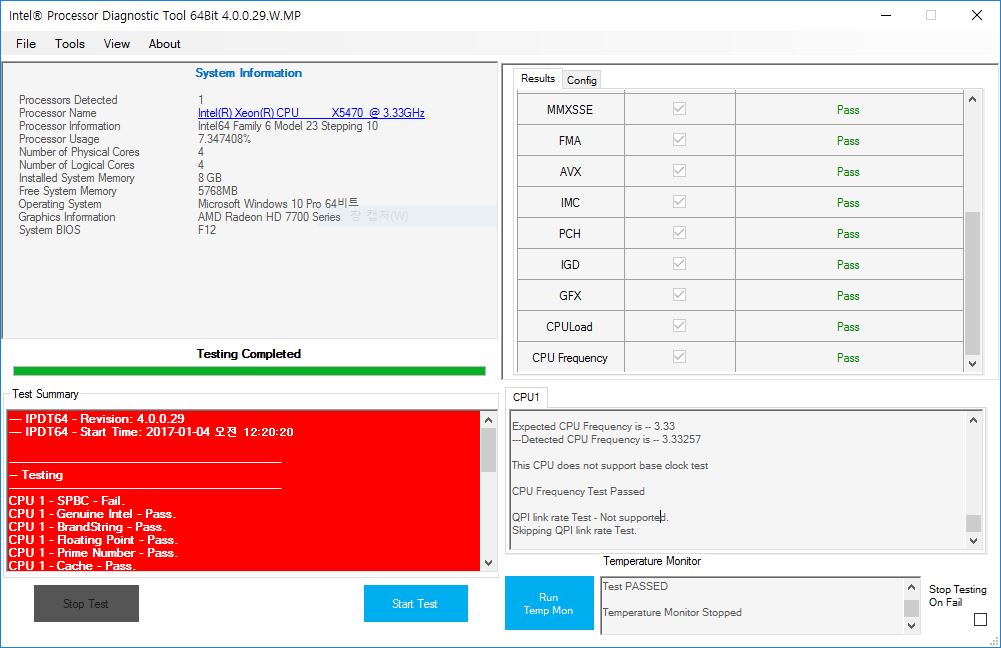Click the IMC test name cell
The image size is (1001, 648).
570,202
